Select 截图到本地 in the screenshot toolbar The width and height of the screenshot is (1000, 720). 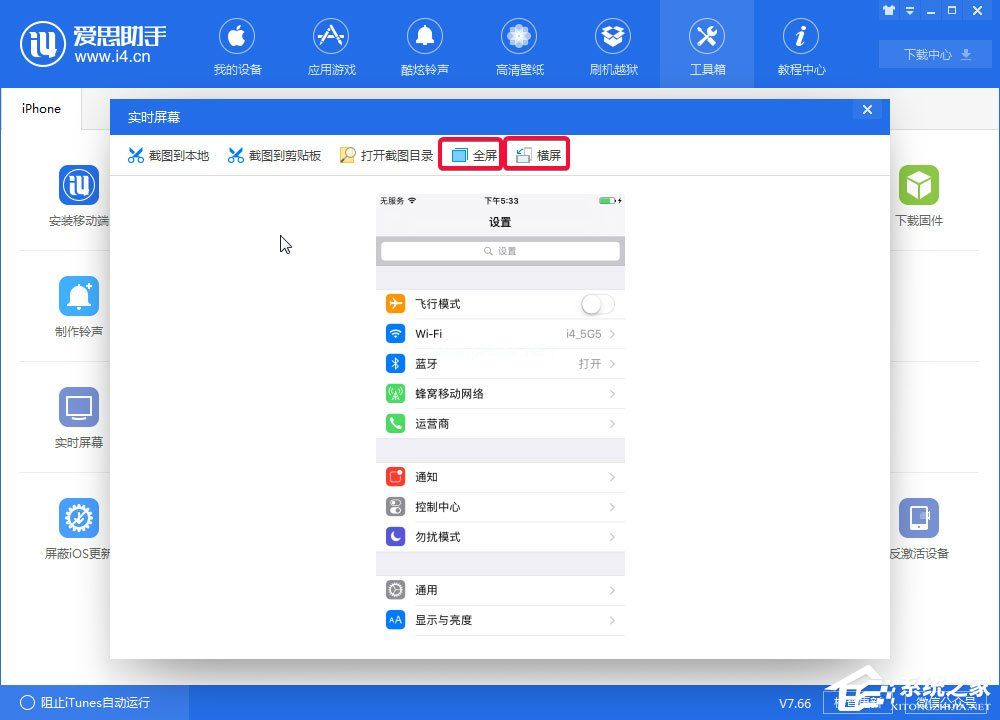pos(168,155)
